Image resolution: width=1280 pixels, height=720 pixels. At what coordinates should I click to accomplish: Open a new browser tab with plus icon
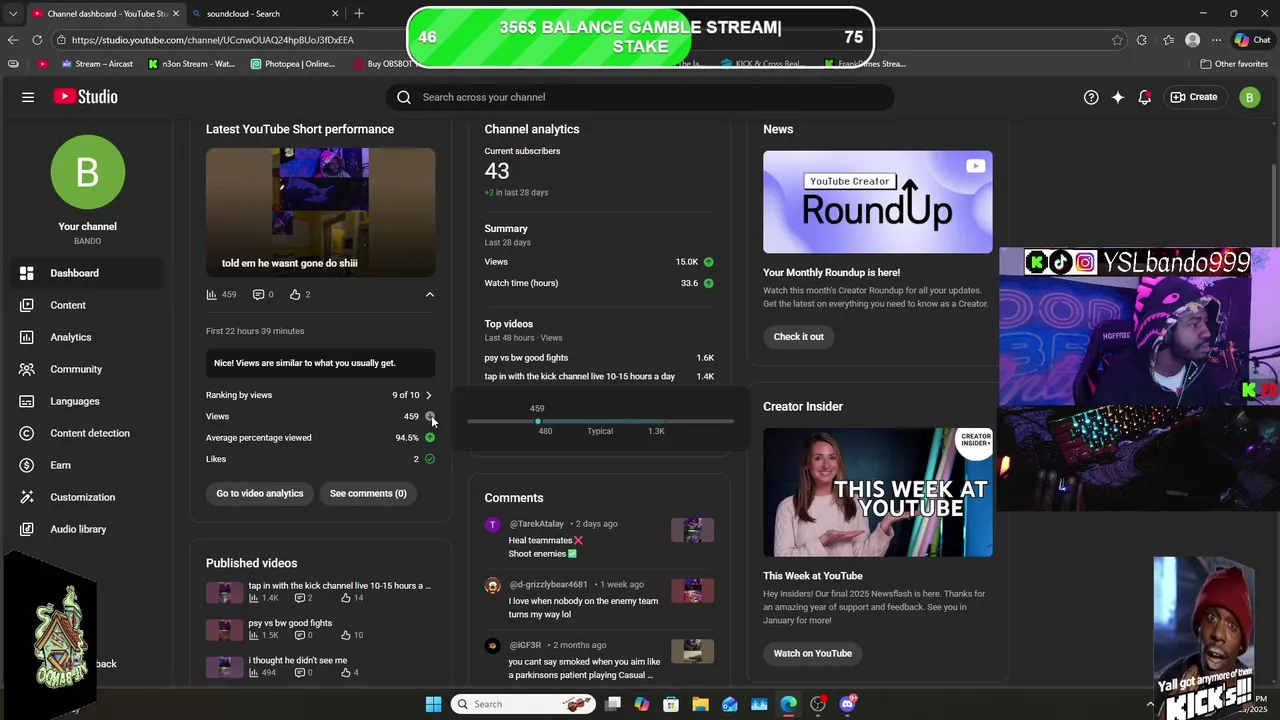pyautogui.click(x=359, y=13)
